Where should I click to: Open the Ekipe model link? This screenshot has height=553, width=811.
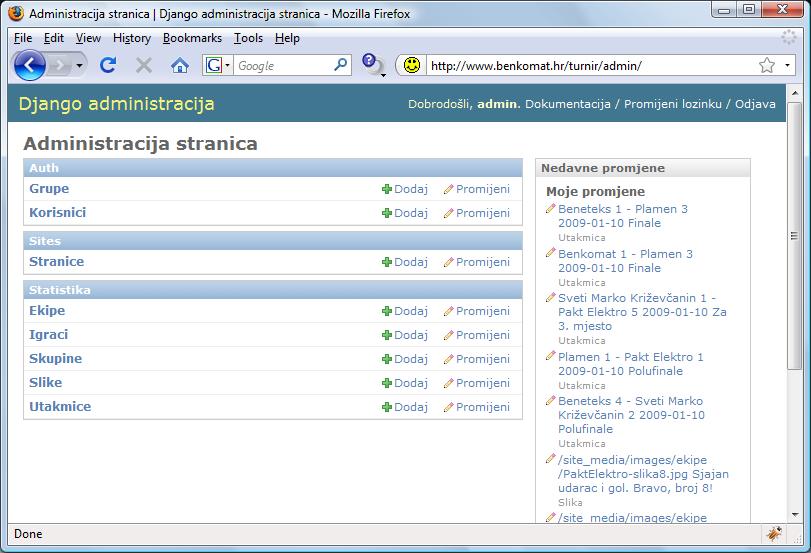click(x=47, y=311)
